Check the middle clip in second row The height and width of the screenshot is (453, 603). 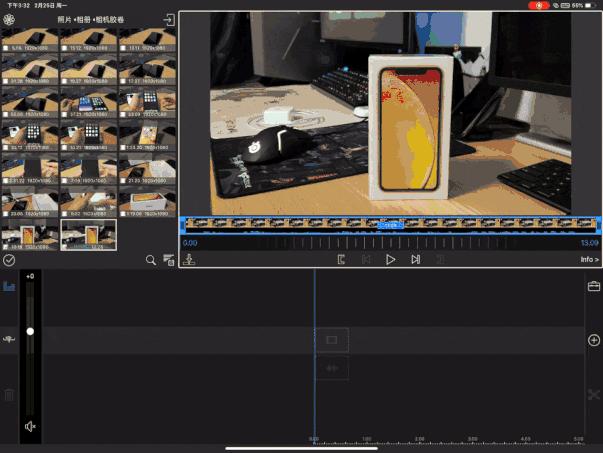[64, 81]
